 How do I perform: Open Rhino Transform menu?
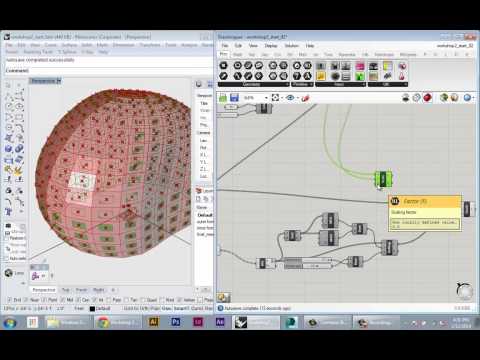pyautogui.click(x=150, y=45)
